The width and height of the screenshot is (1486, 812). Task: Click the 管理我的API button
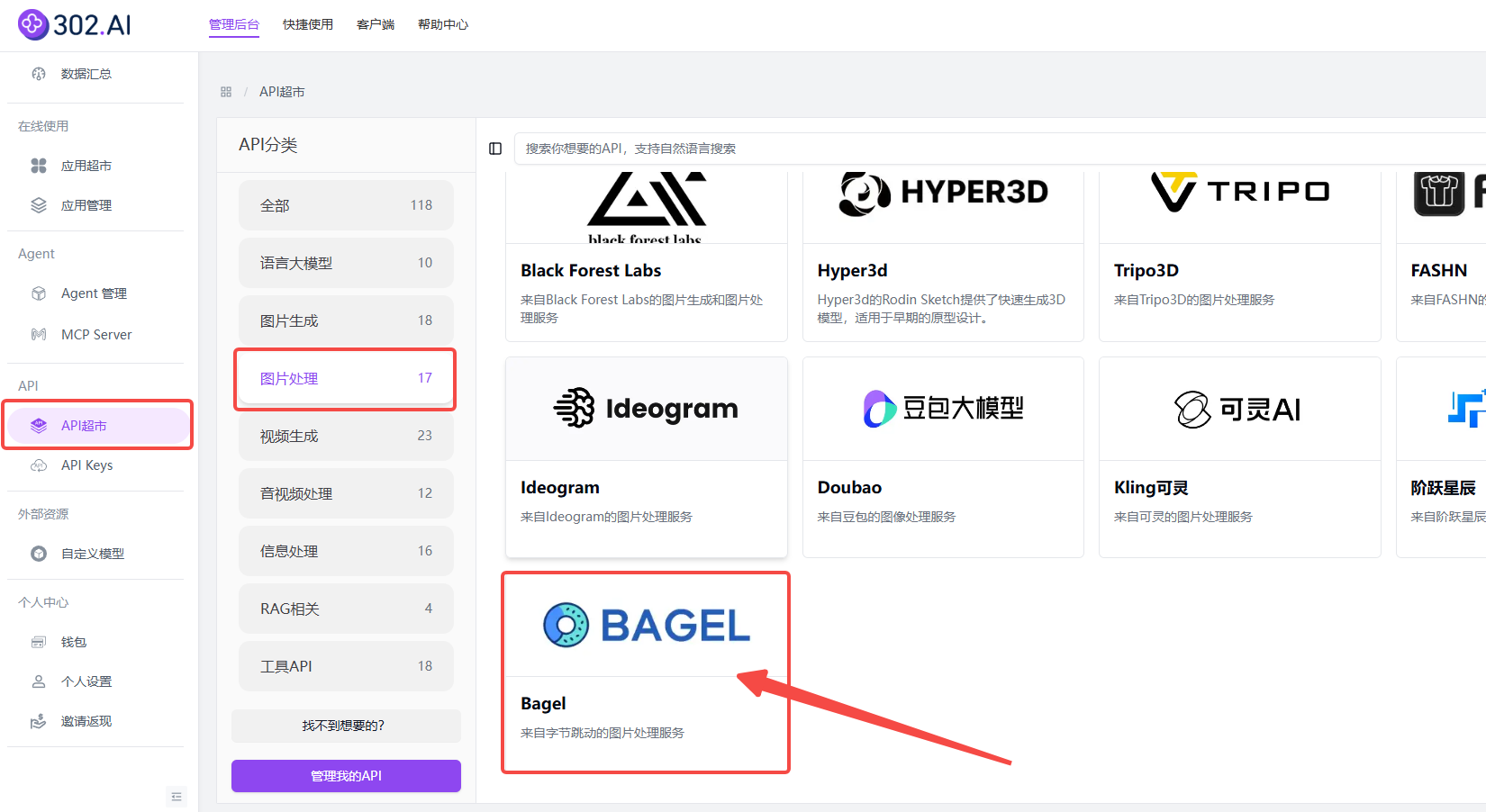(346, 776)
